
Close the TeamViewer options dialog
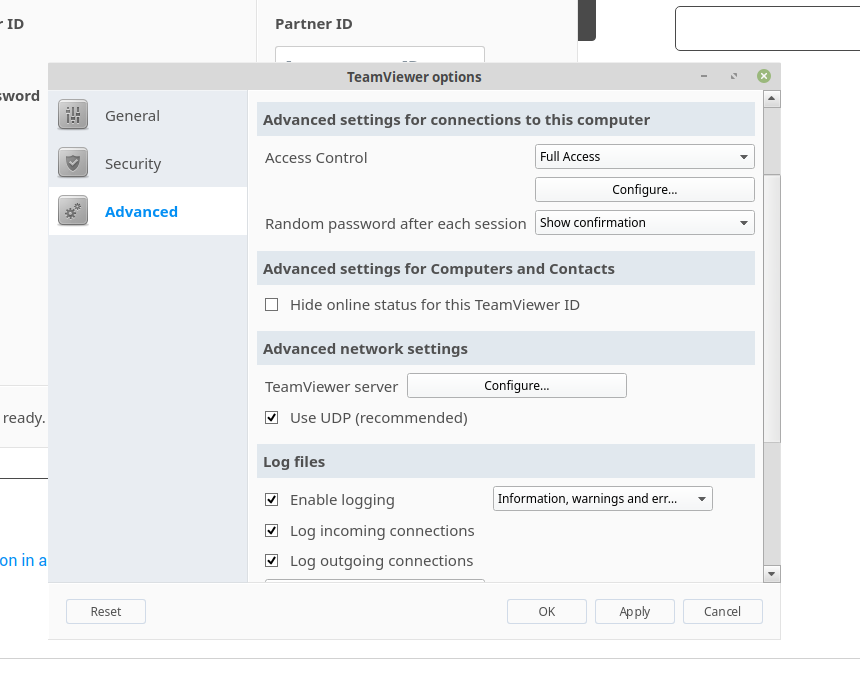[x=764, y=76]
